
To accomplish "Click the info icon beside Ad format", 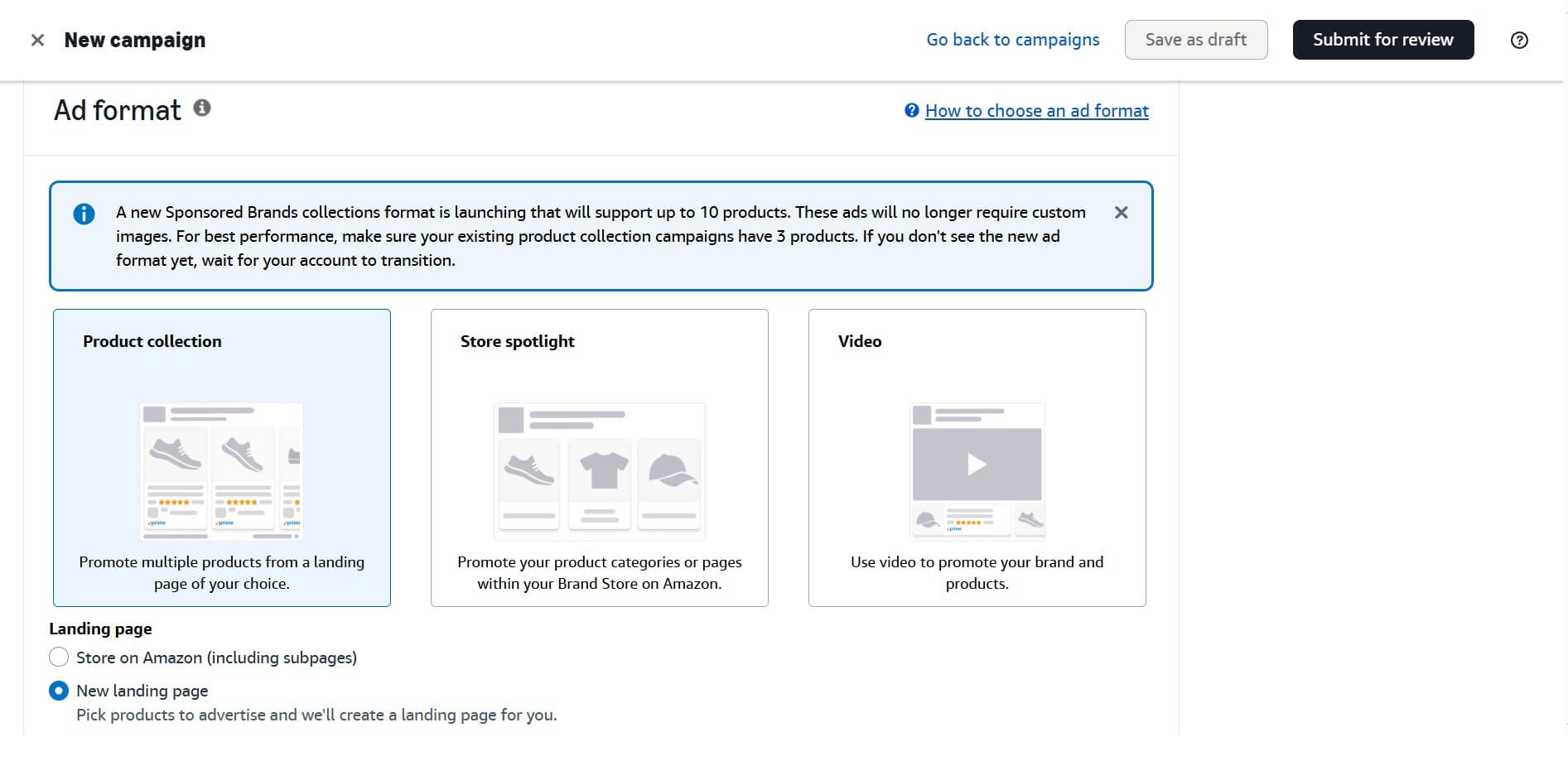I will click(202, 108).
